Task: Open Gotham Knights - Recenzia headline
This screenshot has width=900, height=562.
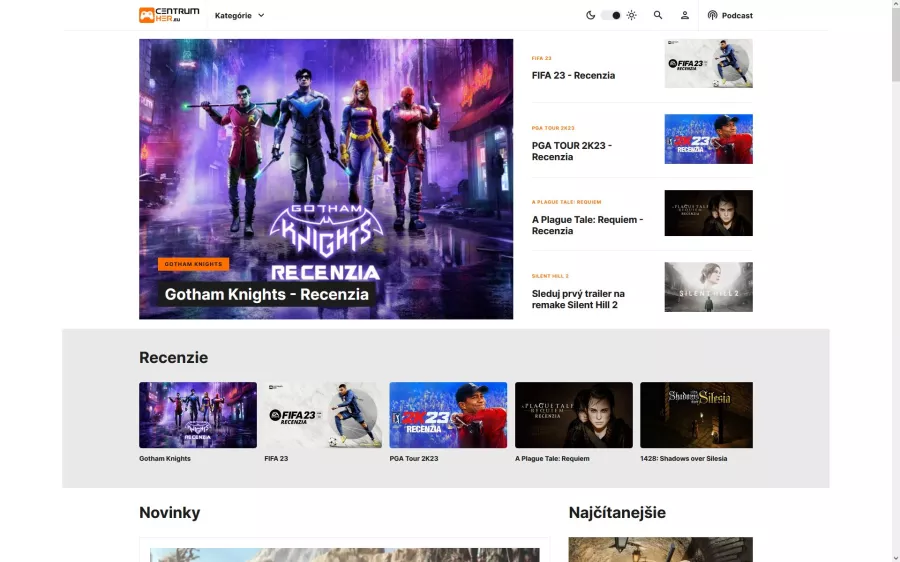Action: (x=266, y=294)
